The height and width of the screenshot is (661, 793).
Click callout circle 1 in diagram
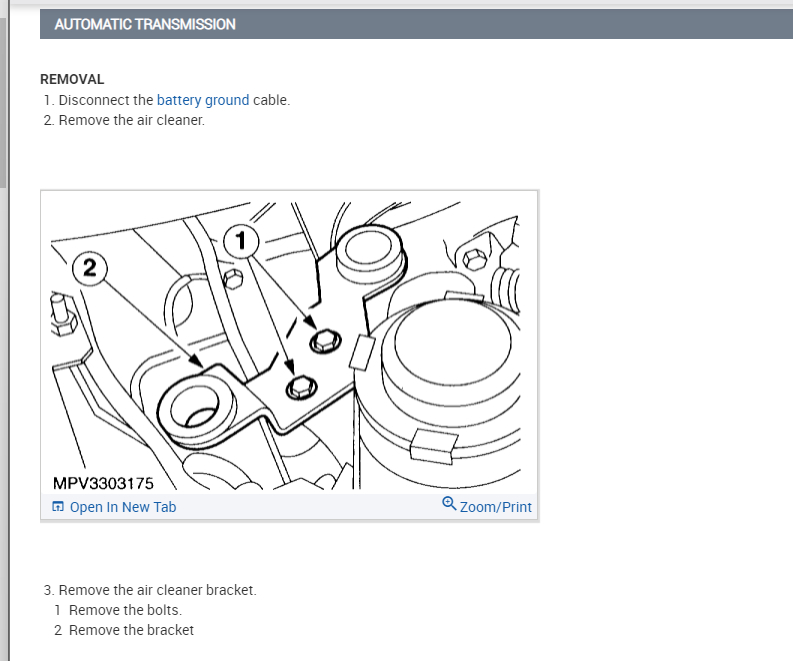point(241,241)
